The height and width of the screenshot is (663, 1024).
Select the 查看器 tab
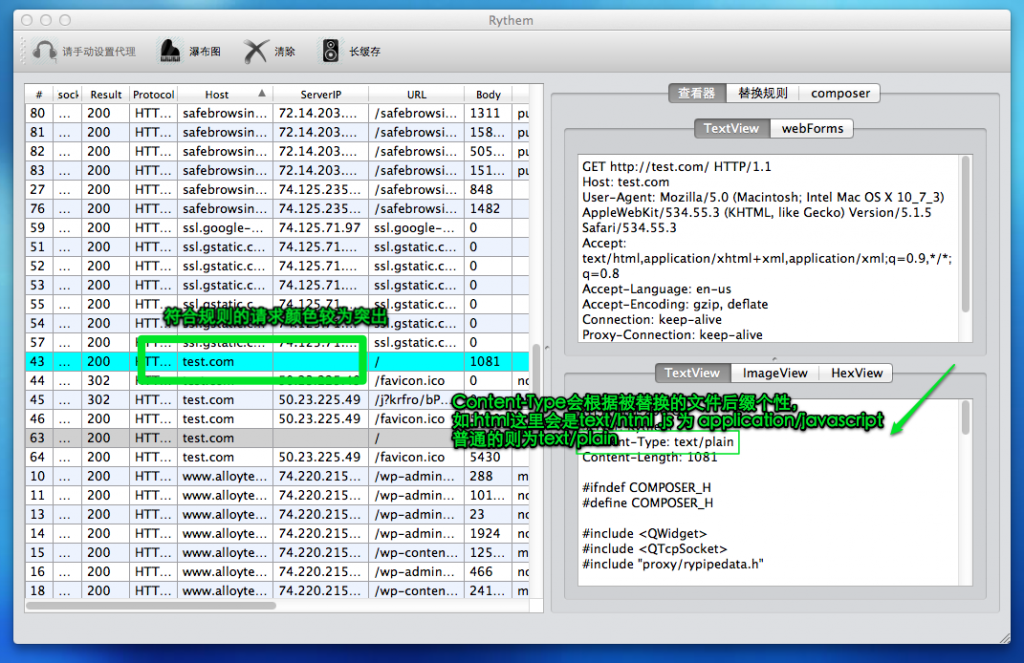[x=697, y=93]
